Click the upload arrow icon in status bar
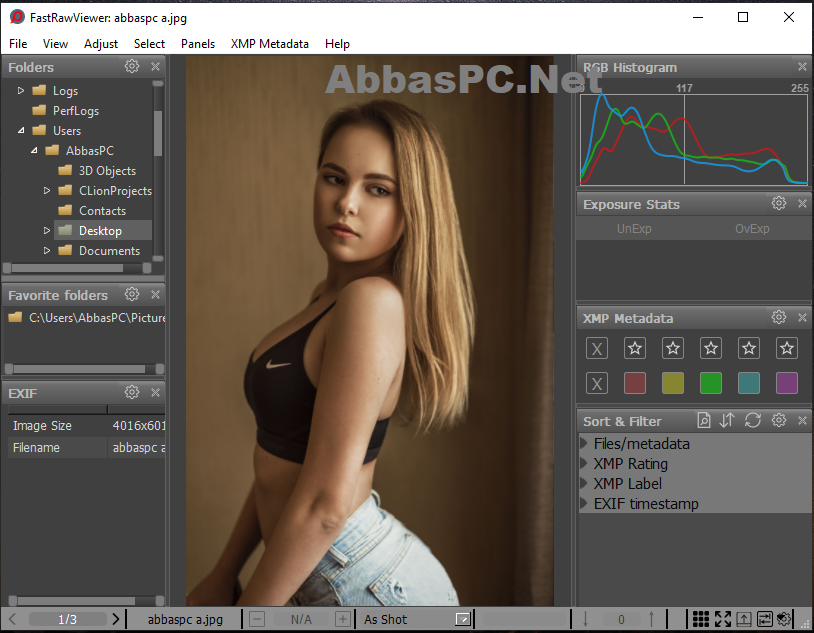This screenshot has height=633, width=814. pyautogui.click(x=743, y=619)
